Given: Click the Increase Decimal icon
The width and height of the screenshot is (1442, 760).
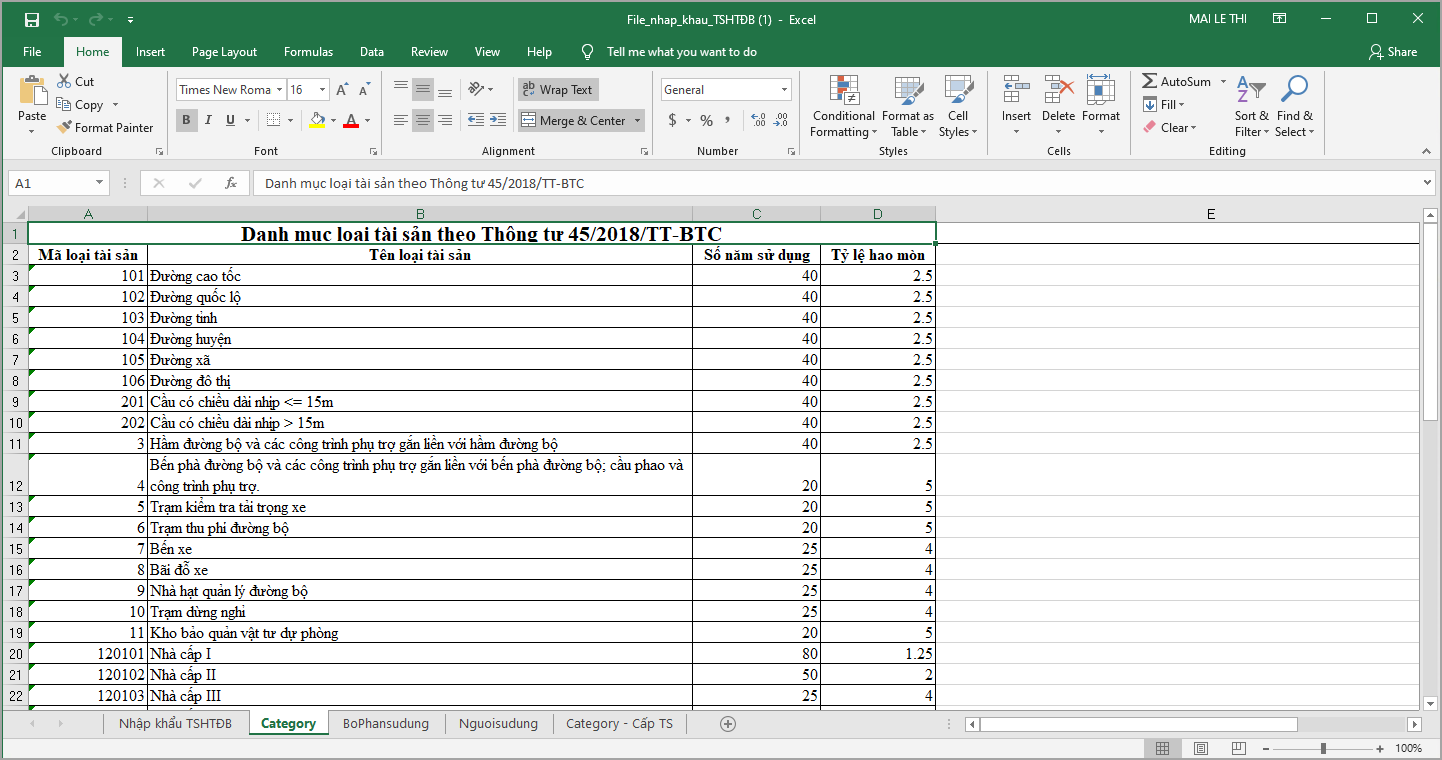Looking at the screenshot, I should tap(757, 120).
